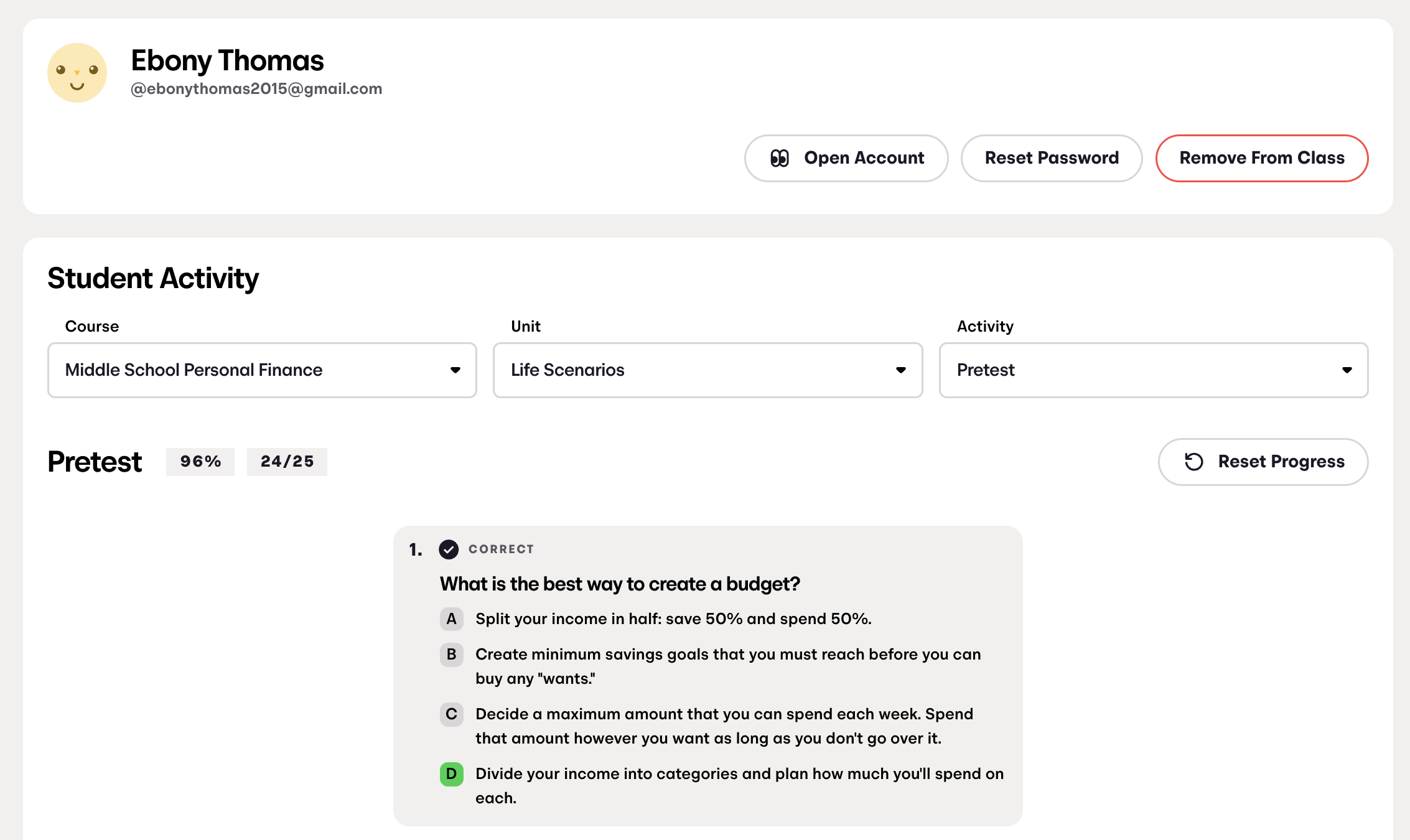Screen dimensions: 1410x840
Task: Reset the student's password
Action: (1052, 158)
